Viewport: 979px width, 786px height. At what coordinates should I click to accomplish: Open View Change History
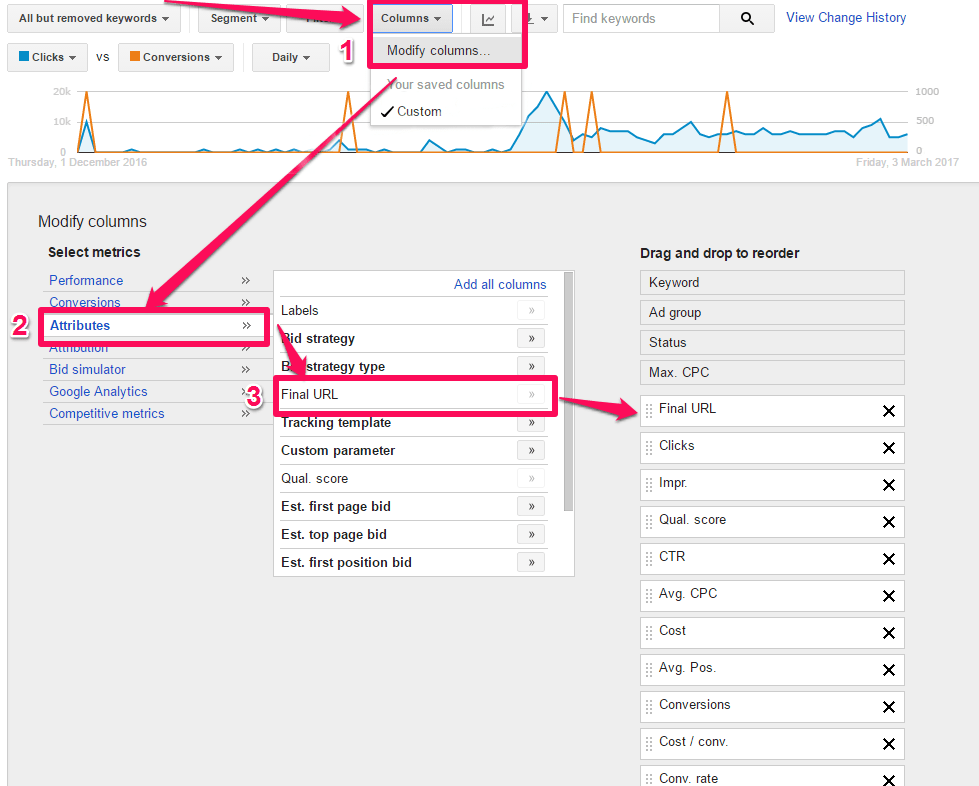(x=845, y=17)
